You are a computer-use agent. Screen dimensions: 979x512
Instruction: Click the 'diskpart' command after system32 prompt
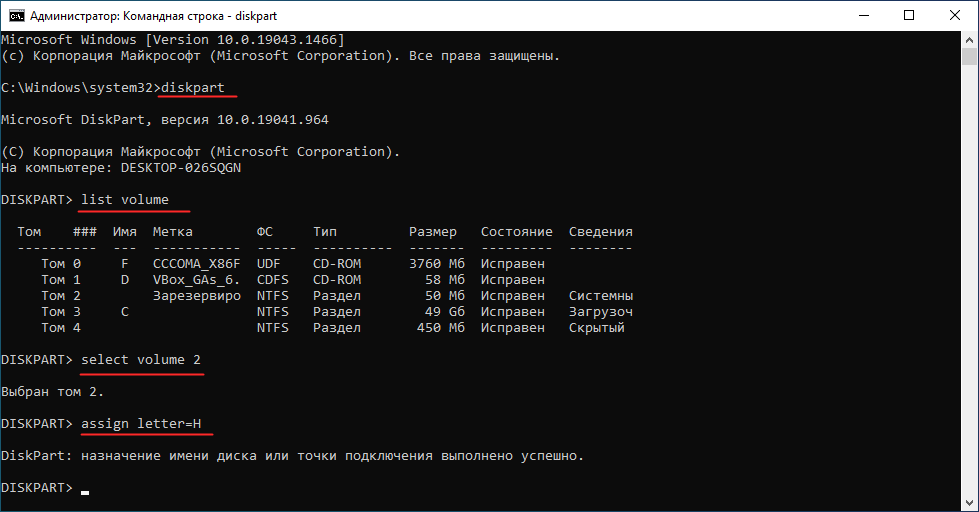pyautogui.click(x=192, y=87)
